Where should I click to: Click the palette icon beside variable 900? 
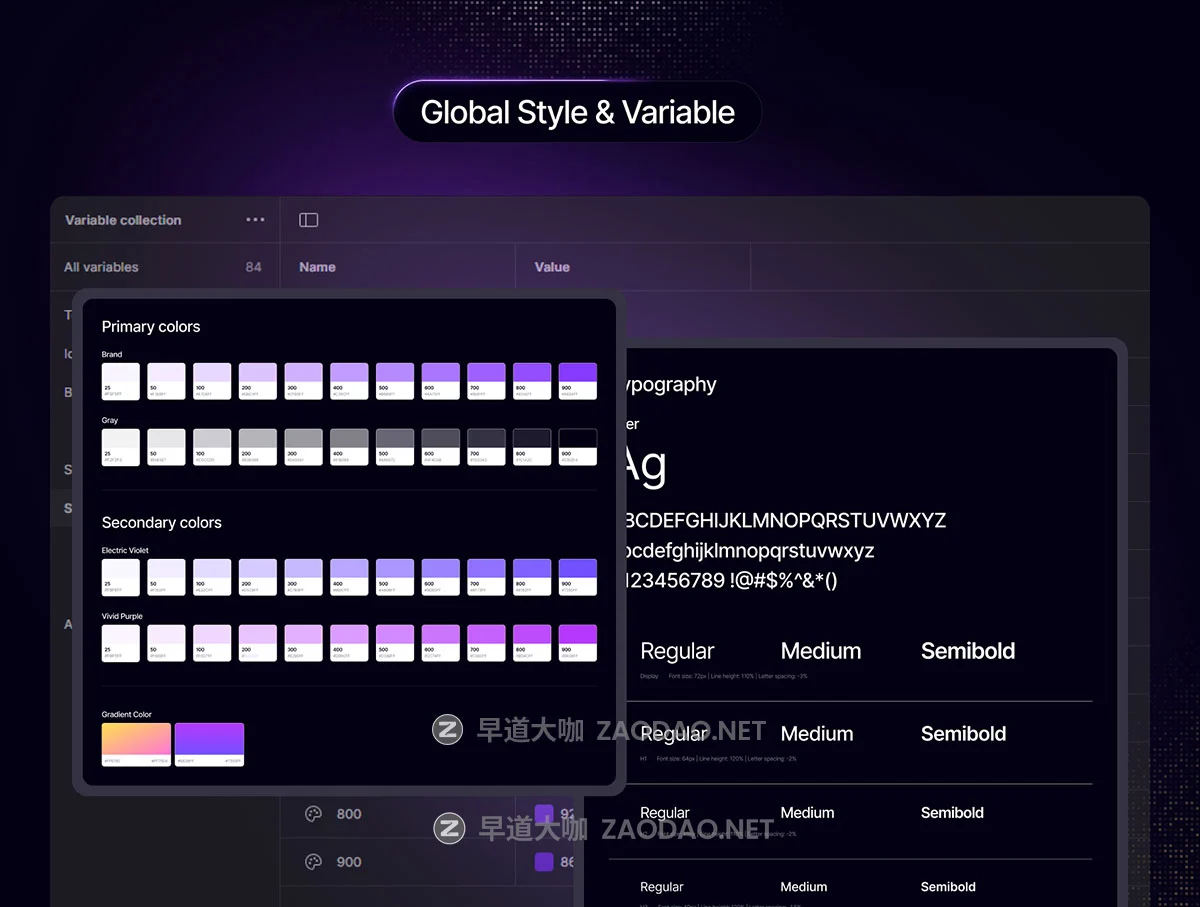click(314, 861)
